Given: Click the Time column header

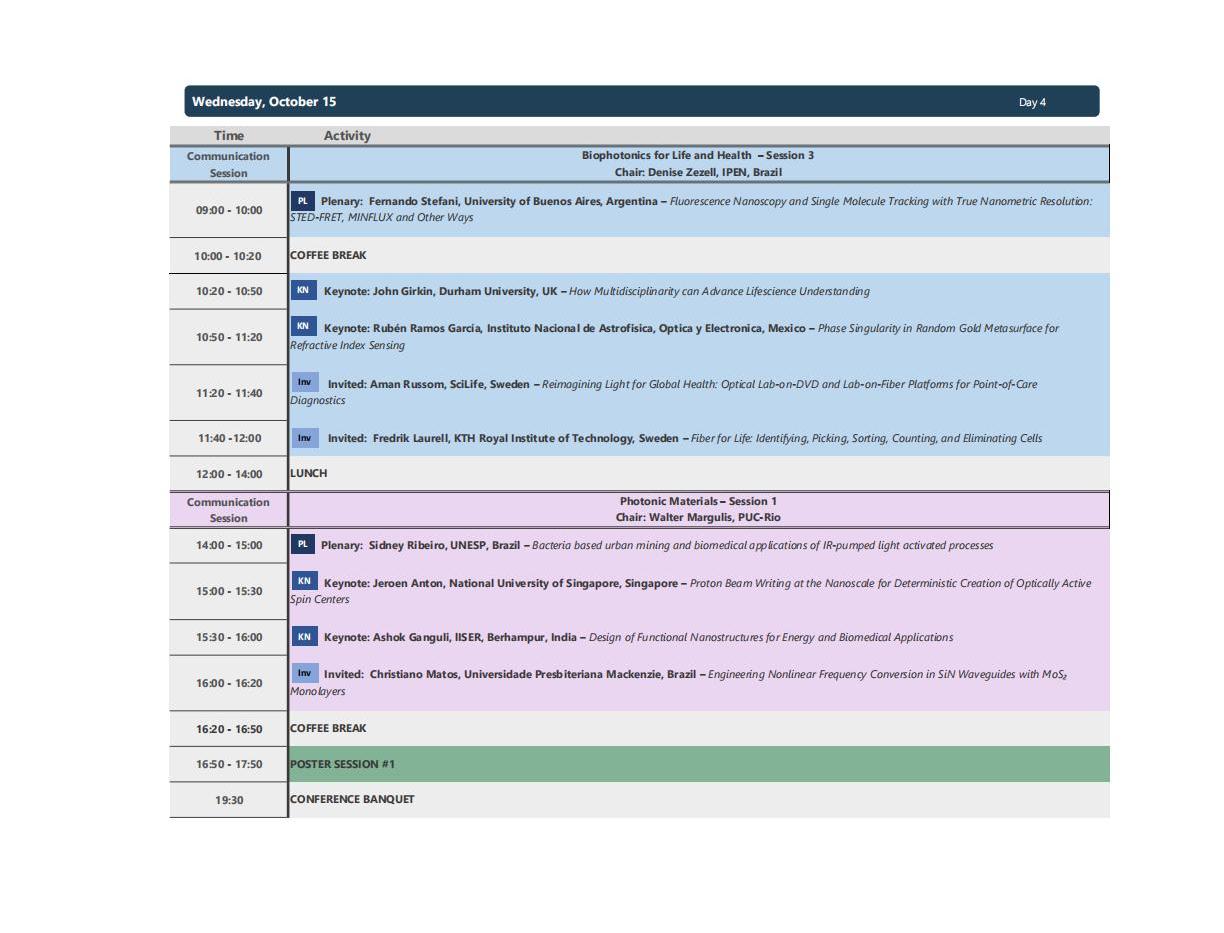Looking at the screenshot, I should 228,136.
